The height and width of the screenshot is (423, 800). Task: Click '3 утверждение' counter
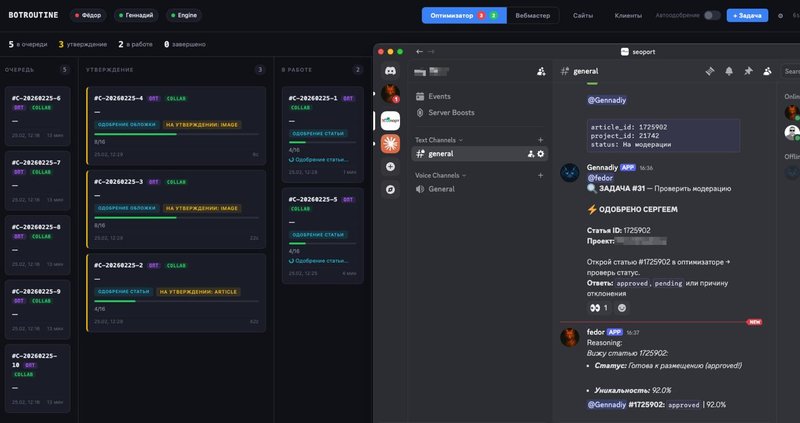coord(83,44)
